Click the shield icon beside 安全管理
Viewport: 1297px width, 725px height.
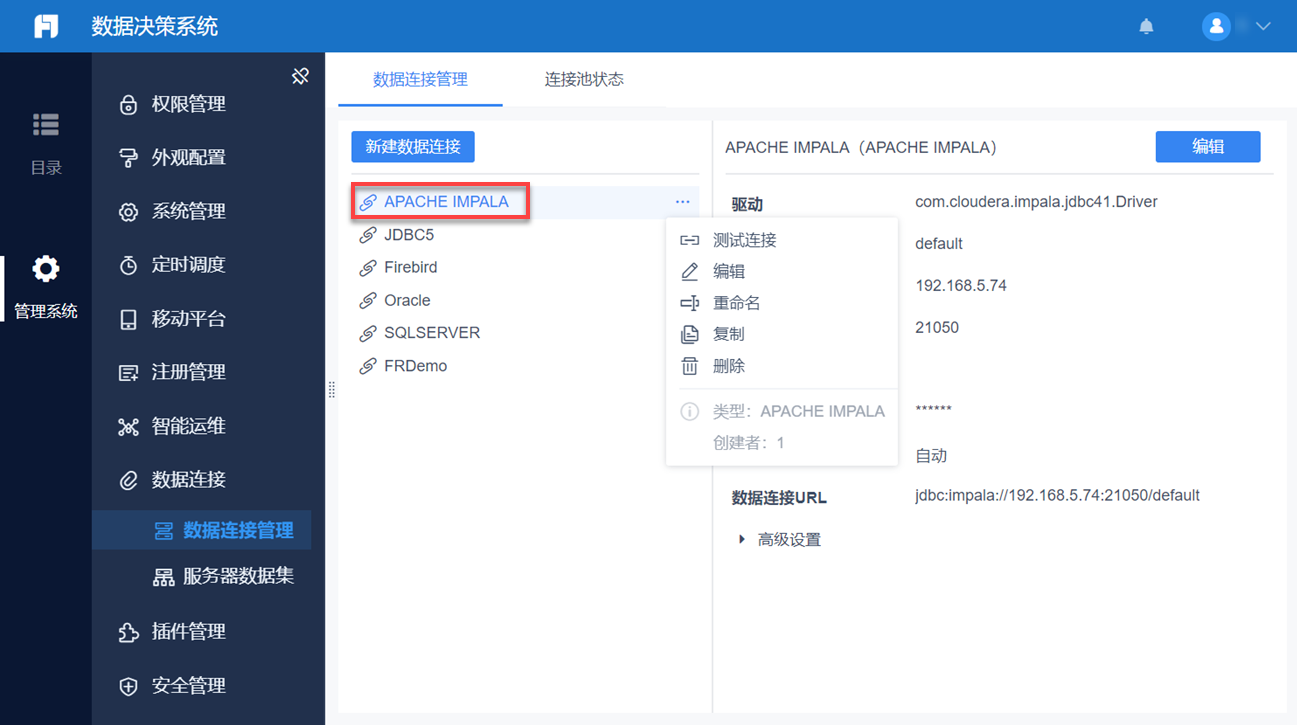coord(128,686)
